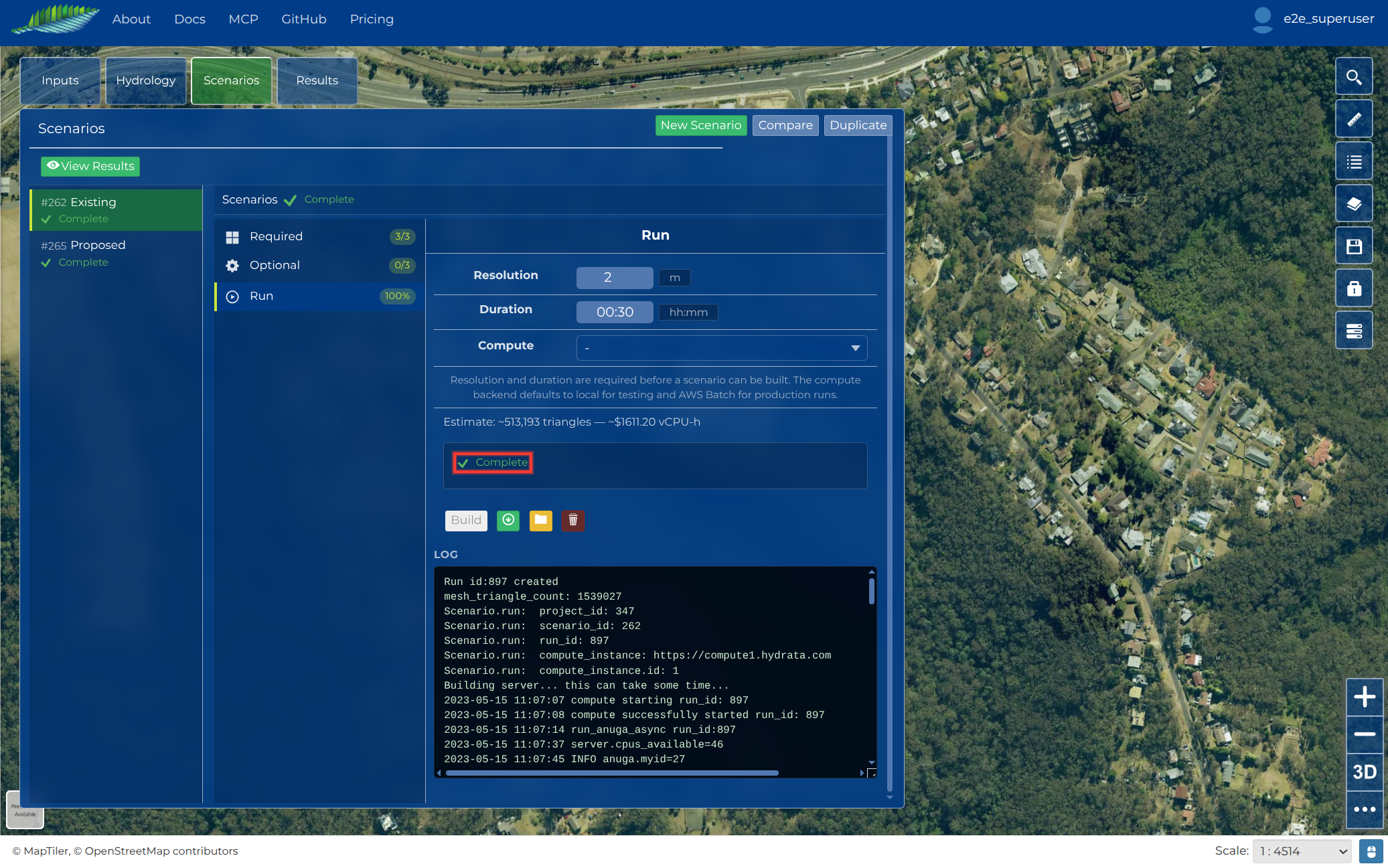The height and width of the screenshot is (868, 1388).
Task: Open the map Scale dropdown
Action: (x=1302, y=851)
